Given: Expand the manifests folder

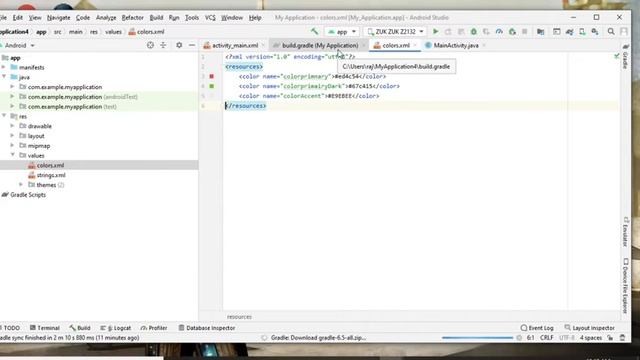Looking at the screenshot, I should [4, 67].
